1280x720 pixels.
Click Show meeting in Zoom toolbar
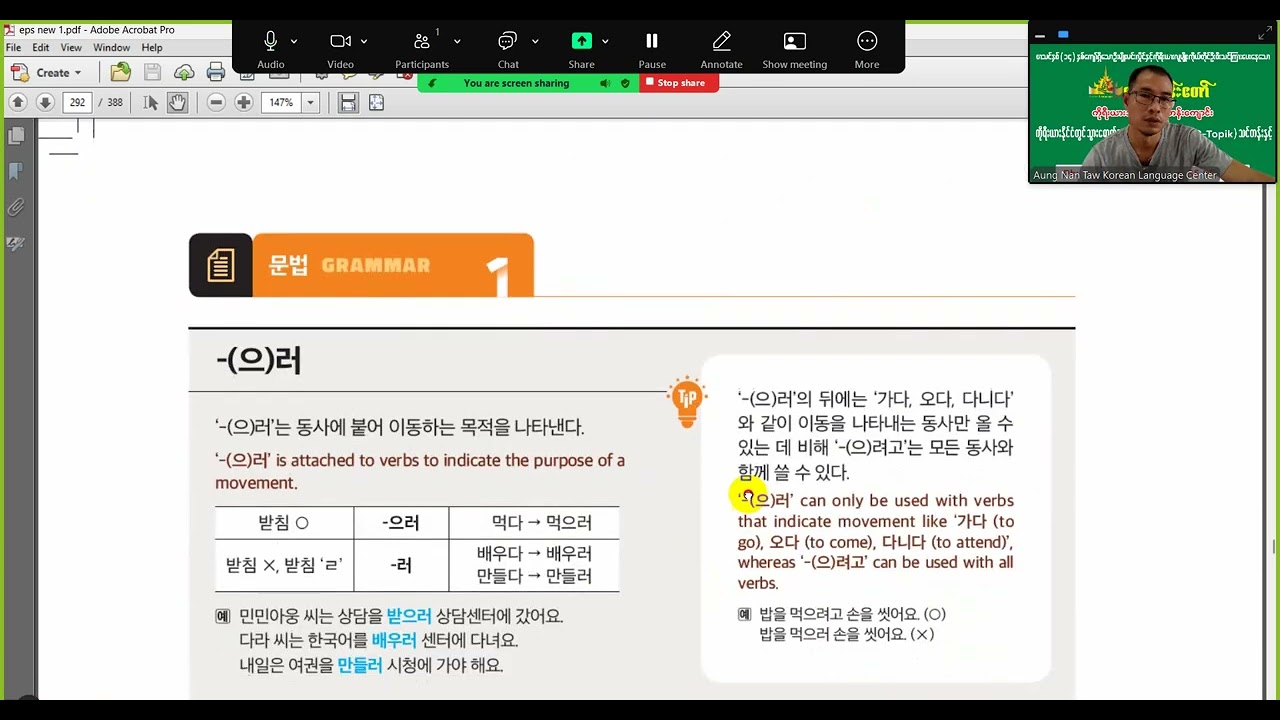click(x=794, y=48)
